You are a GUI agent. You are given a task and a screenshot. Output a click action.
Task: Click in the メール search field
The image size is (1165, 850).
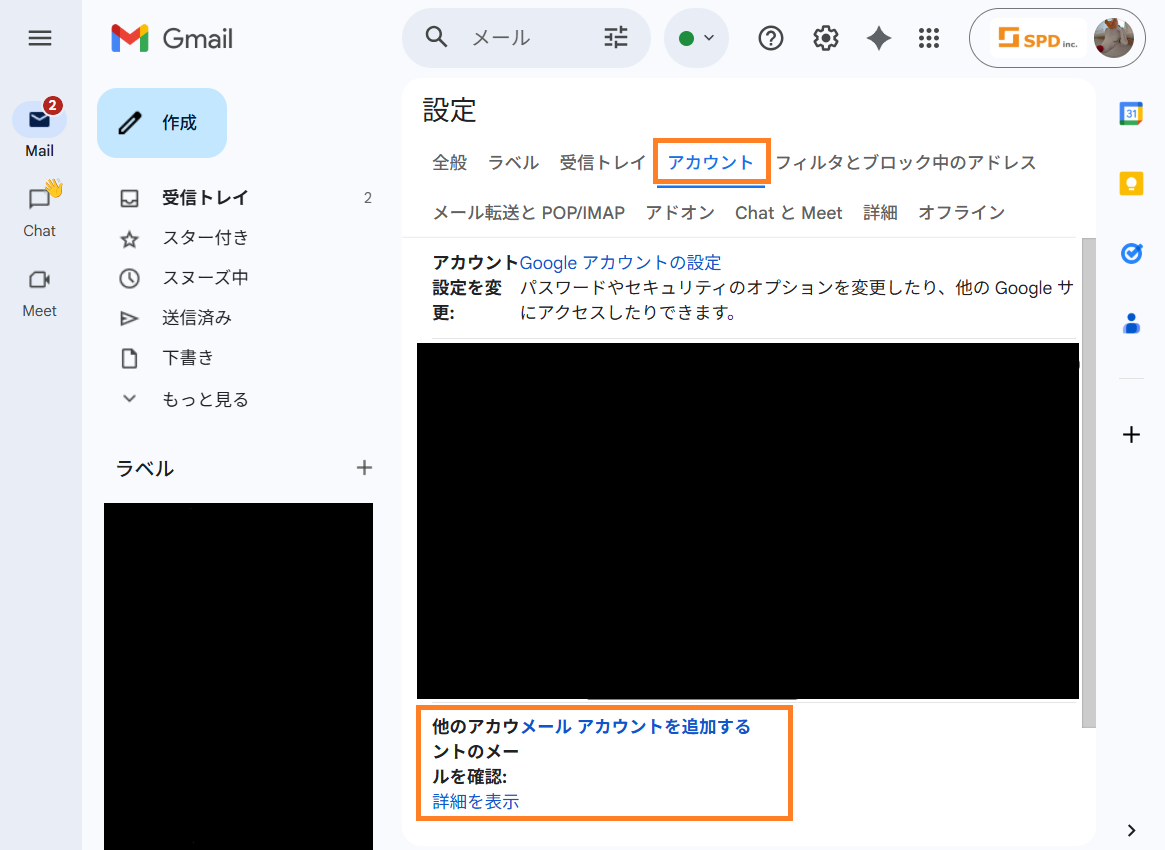tap(530, 38)
